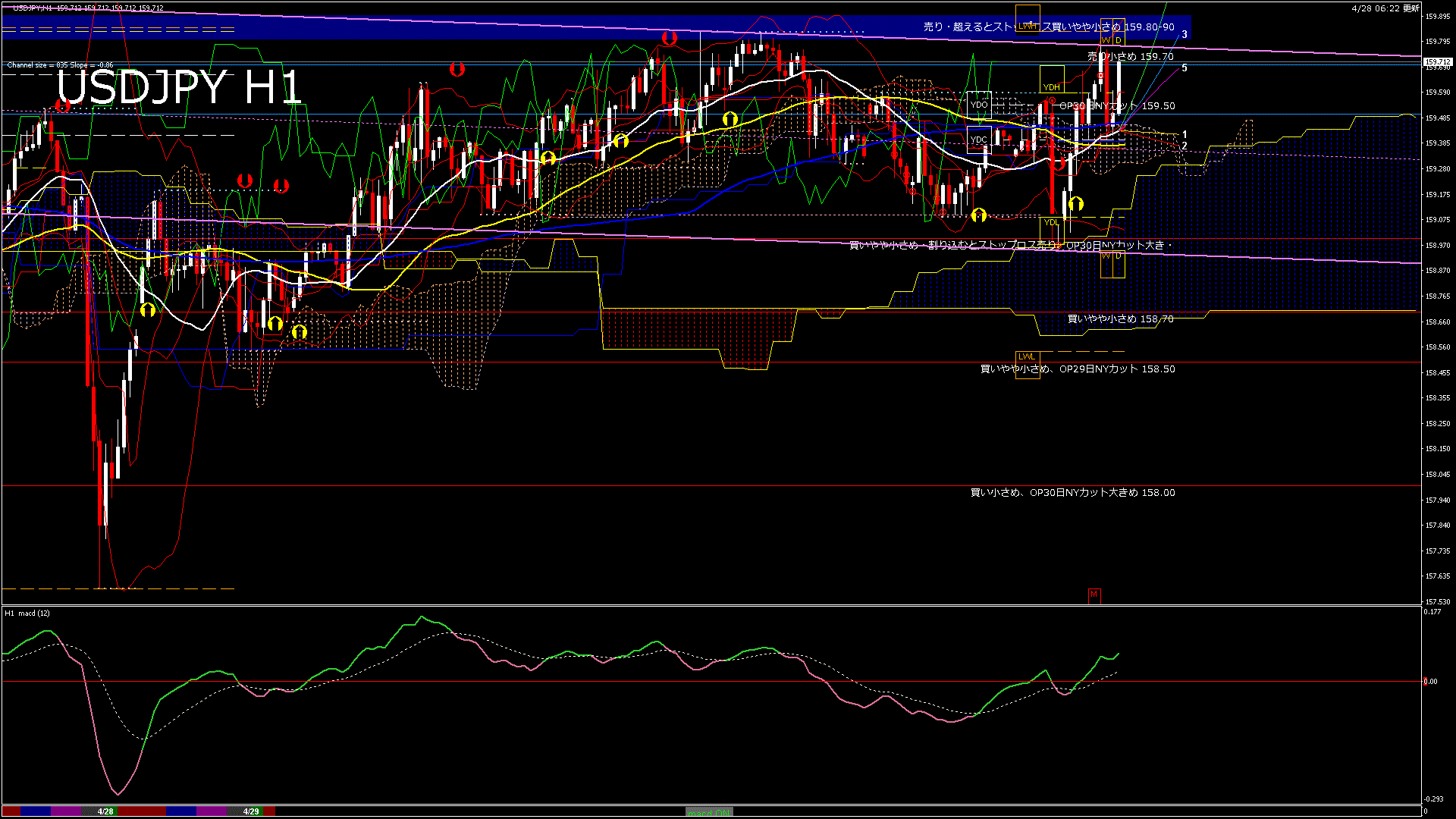The image size is (1456, 819).
Task: Click the current price tag 159.712
Action: (1436, 62)
